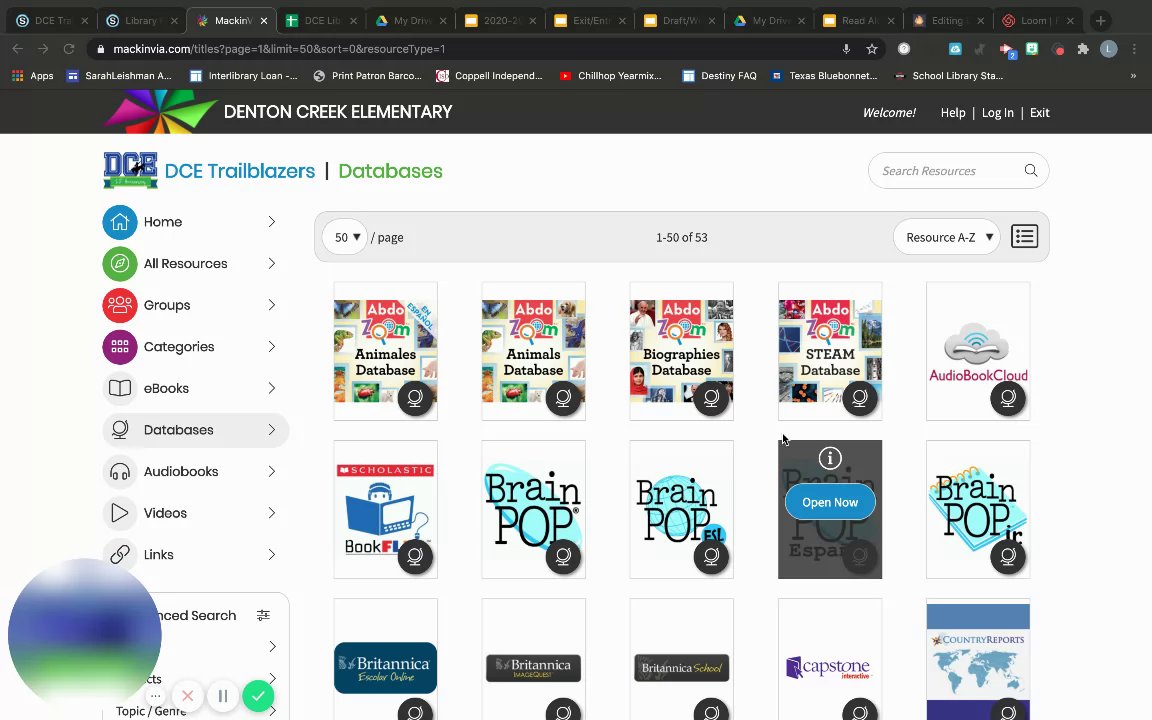Viewport: 1152px width, 720px height.
Task: Open the Texas Bluebonnet bookmark
Action: [824, 76]
